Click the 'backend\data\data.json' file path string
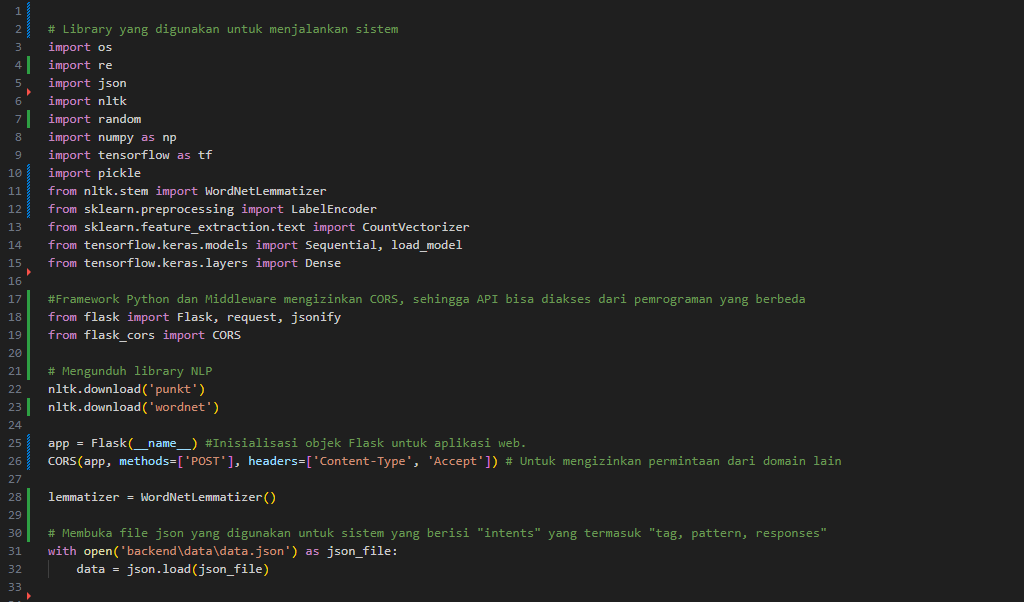The width and height of the screenshot is (1024, 602). tap(204, 551)
